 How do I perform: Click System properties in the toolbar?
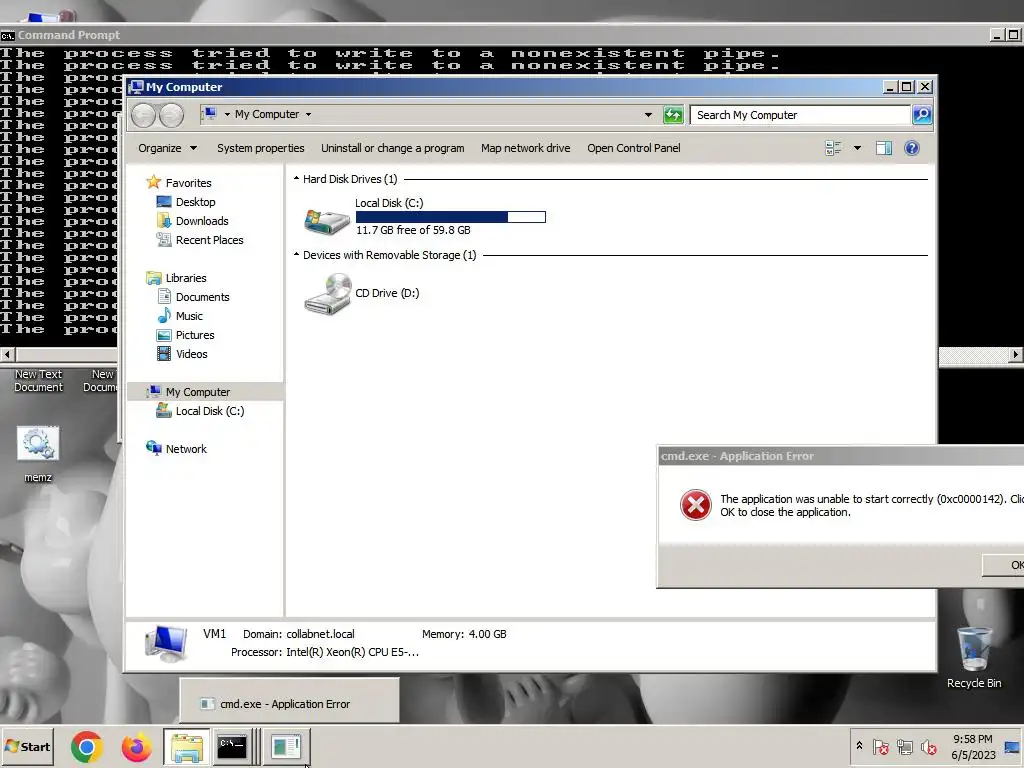(x=261, y=148)
